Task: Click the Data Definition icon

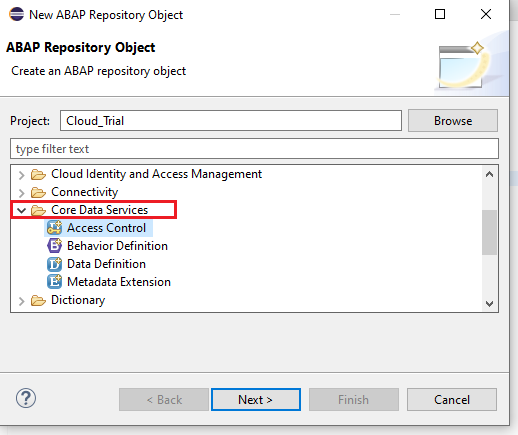Action: 54,264
